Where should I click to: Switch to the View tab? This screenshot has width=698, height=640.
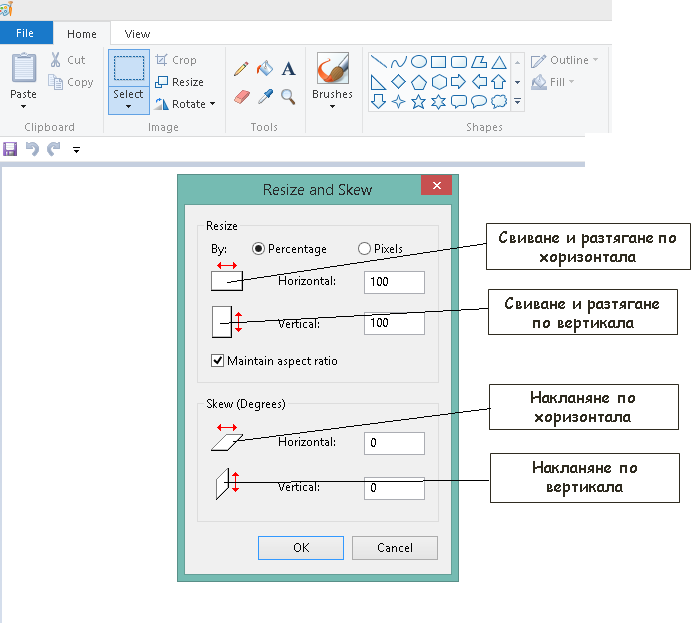click(x=138, y=34)
